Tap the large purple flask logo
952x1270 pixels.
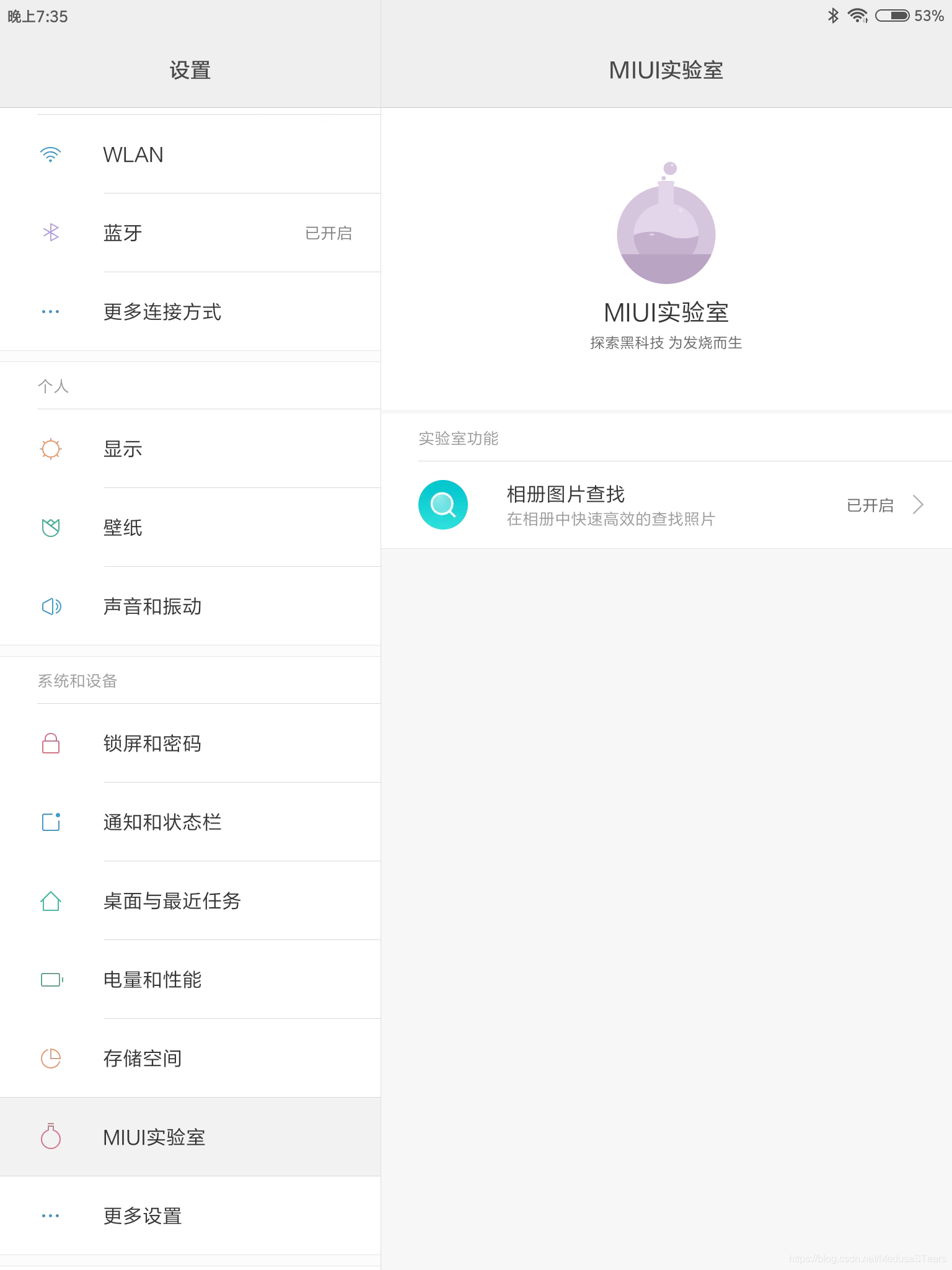666,223
